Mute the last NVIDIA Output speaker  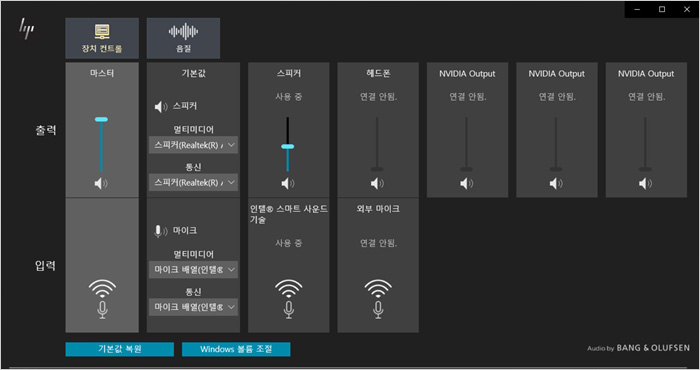646,183
